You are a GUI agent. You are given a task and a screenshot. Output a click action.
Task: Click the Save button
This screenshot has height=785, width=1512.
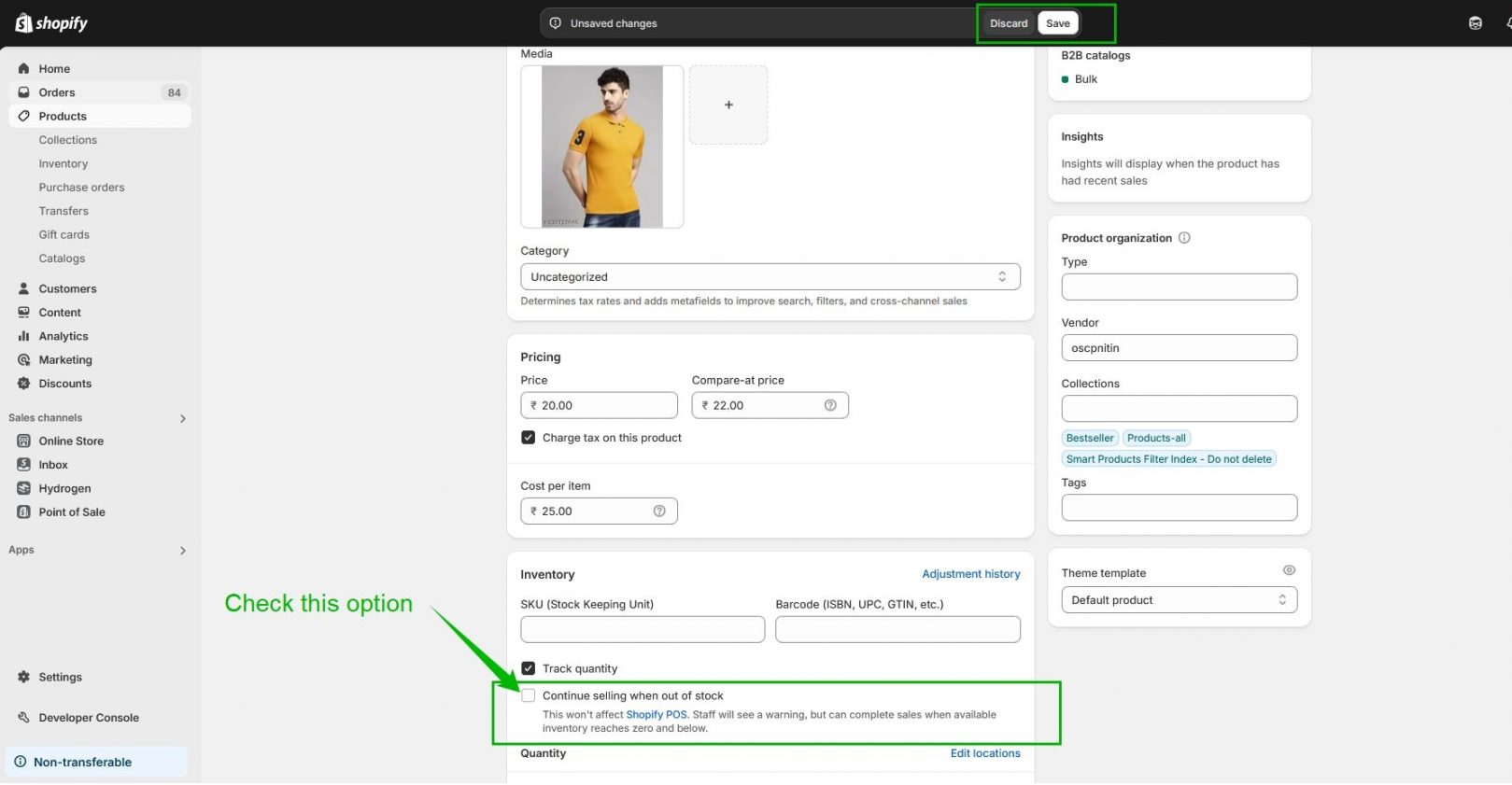1057,23
